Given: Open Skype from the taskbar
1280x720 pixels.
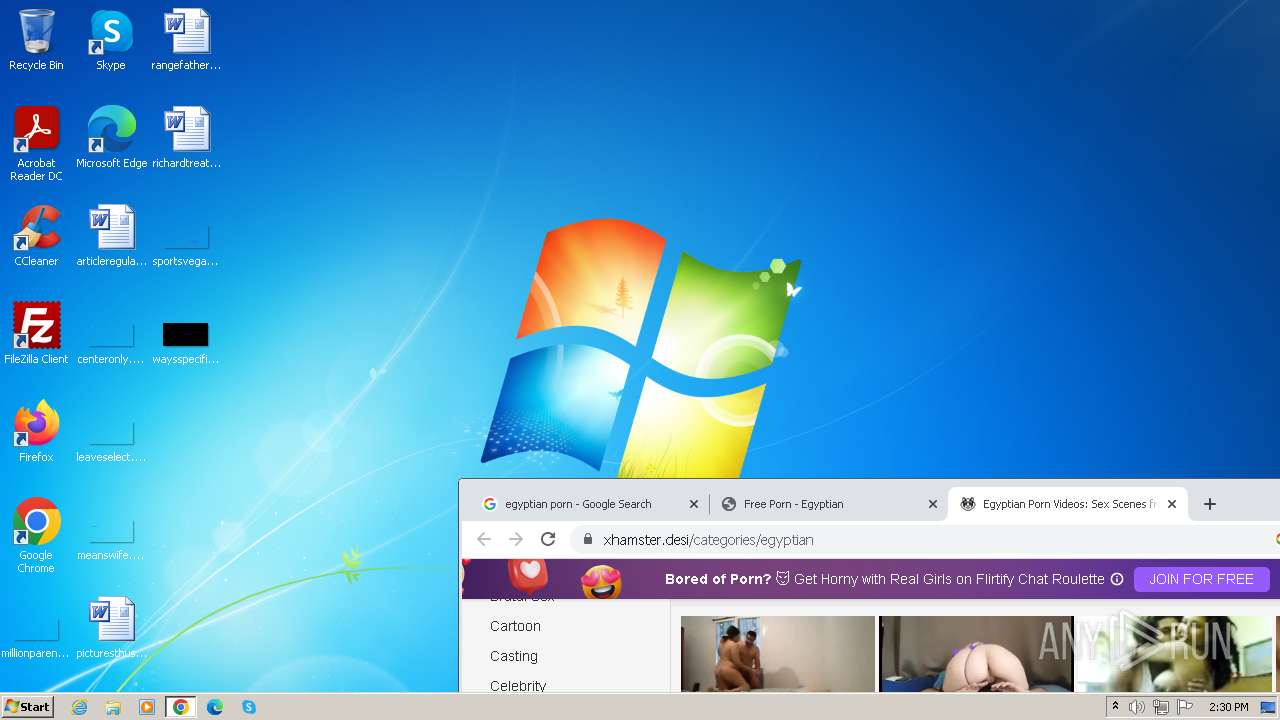Looking at the screenshot, I should coord(249,707).
